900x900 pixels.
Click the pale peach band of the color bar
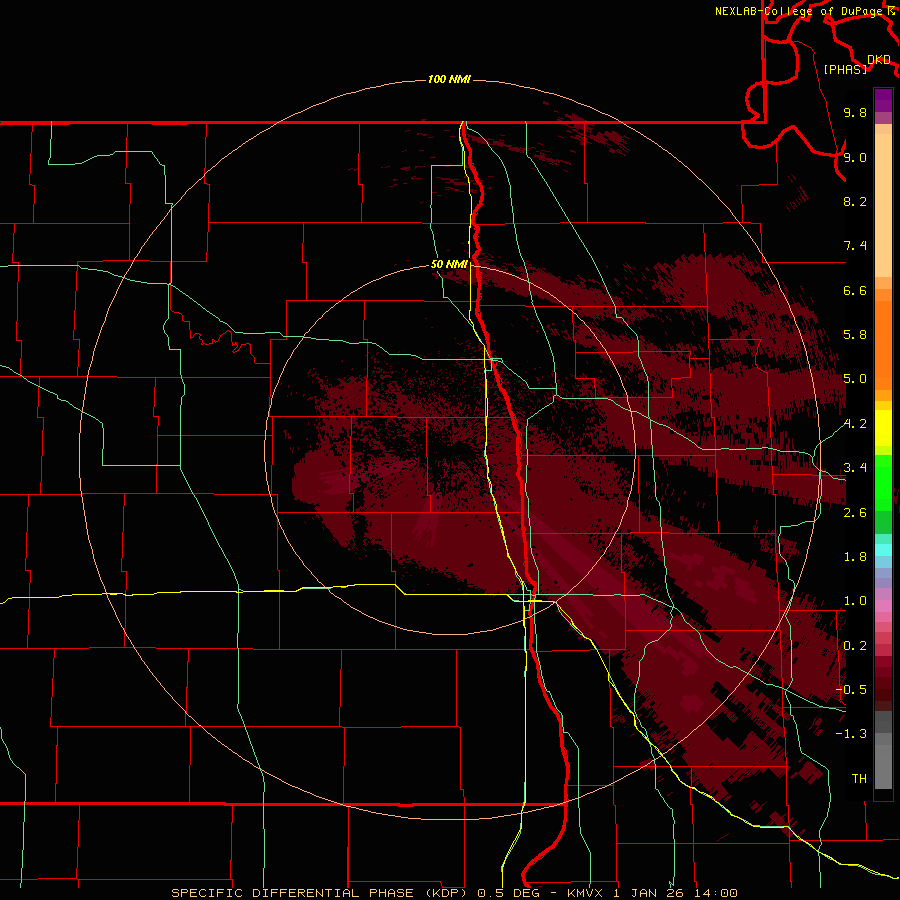pos(883,205)
